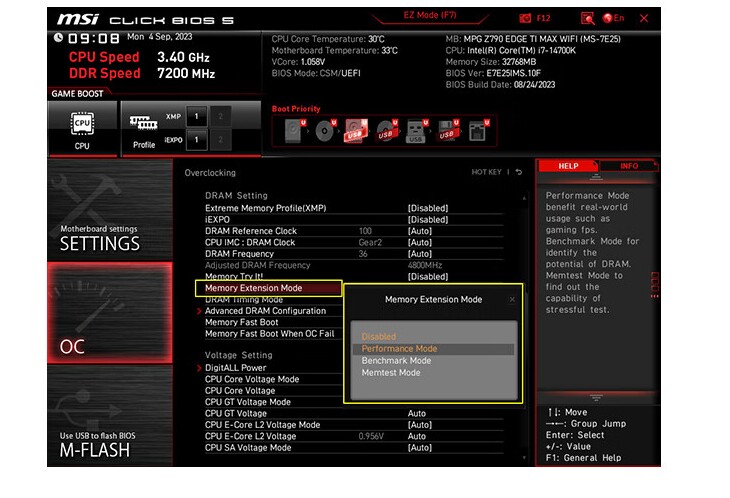
Task: Click the Hot Key back arrow icon
Action: pyautogui.click(x=519, y=172)
